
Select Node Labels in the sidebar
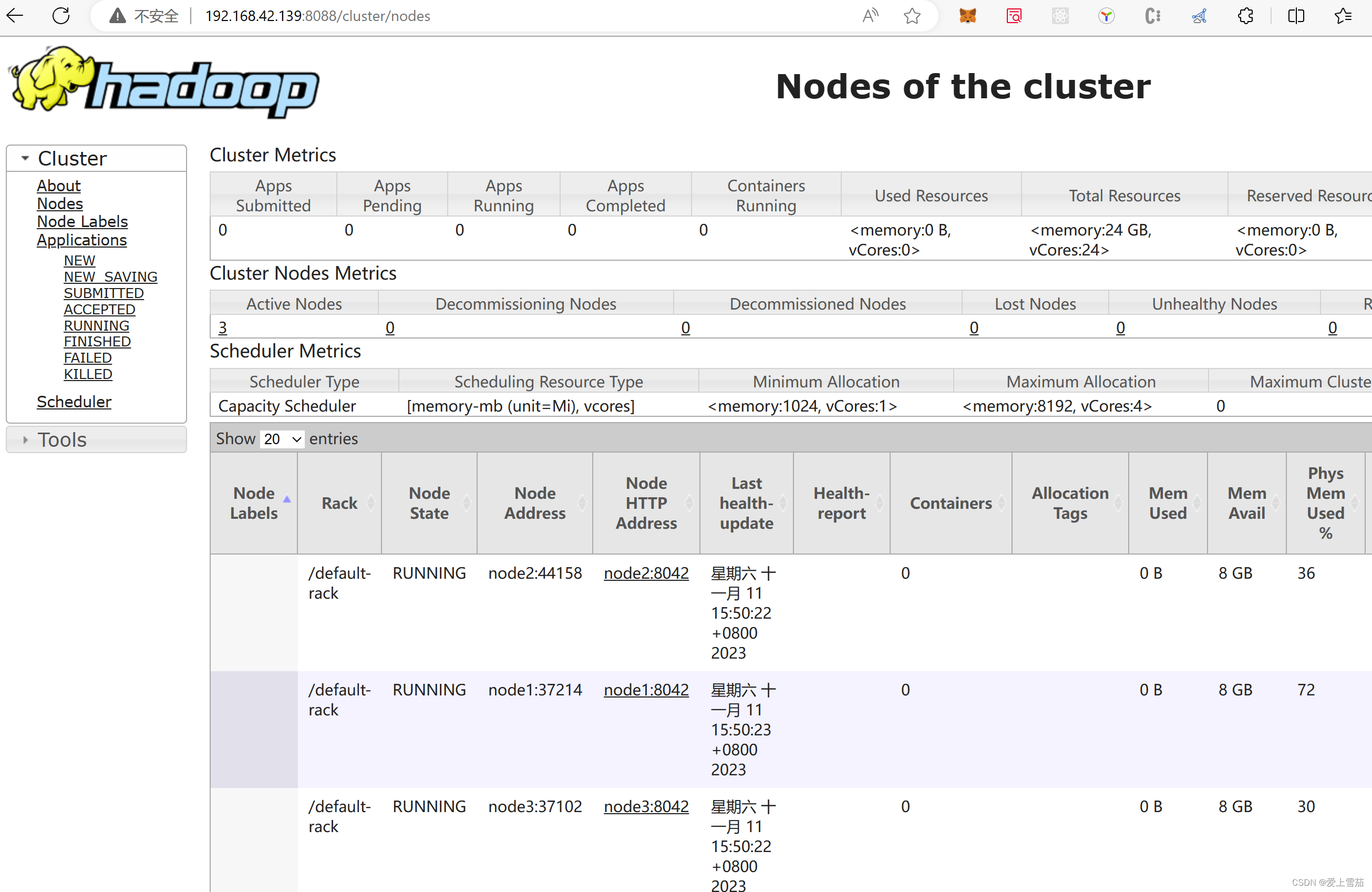tap(82, 221)
